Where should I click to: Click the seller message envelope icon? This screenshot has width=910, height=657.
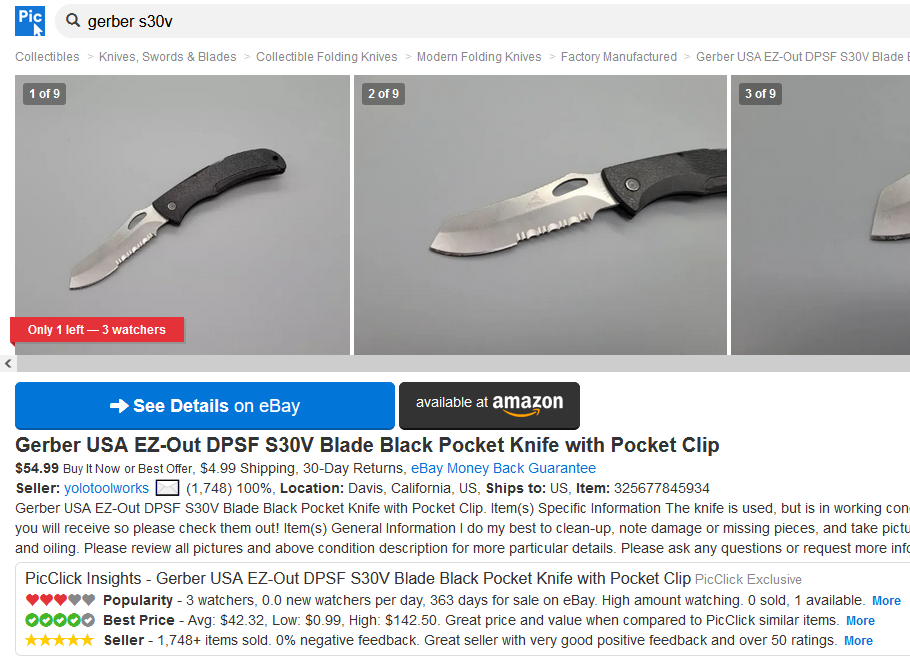pos(167,488)
